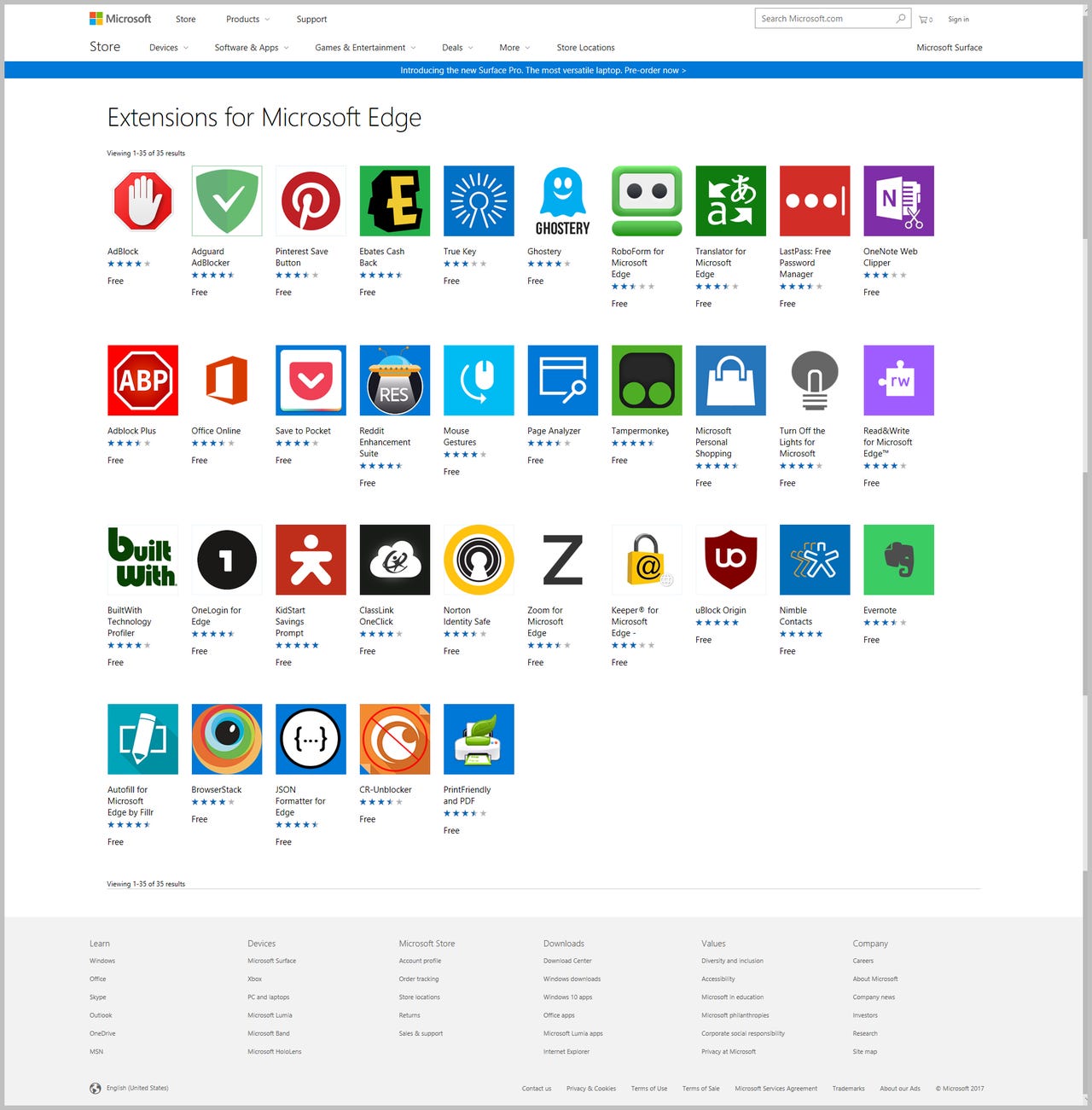Expand the Deals menu
The image size is (1092, 1110).
point(456,48)
